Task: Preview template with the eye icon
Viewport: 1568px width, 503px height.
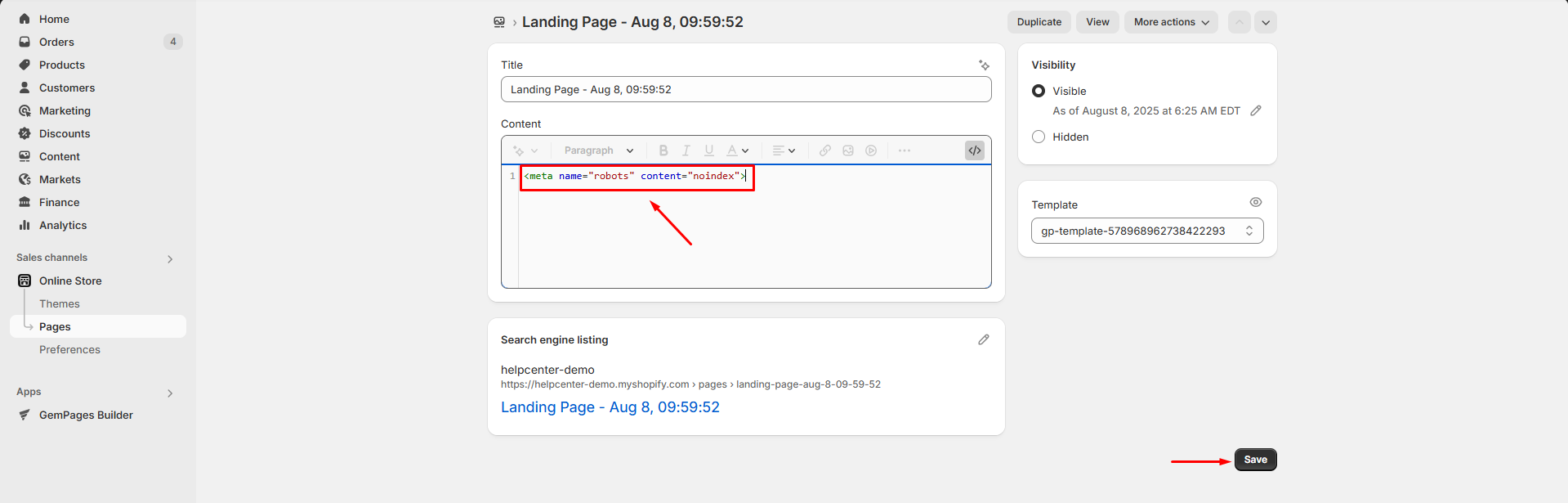Action: pos(1256,202)
